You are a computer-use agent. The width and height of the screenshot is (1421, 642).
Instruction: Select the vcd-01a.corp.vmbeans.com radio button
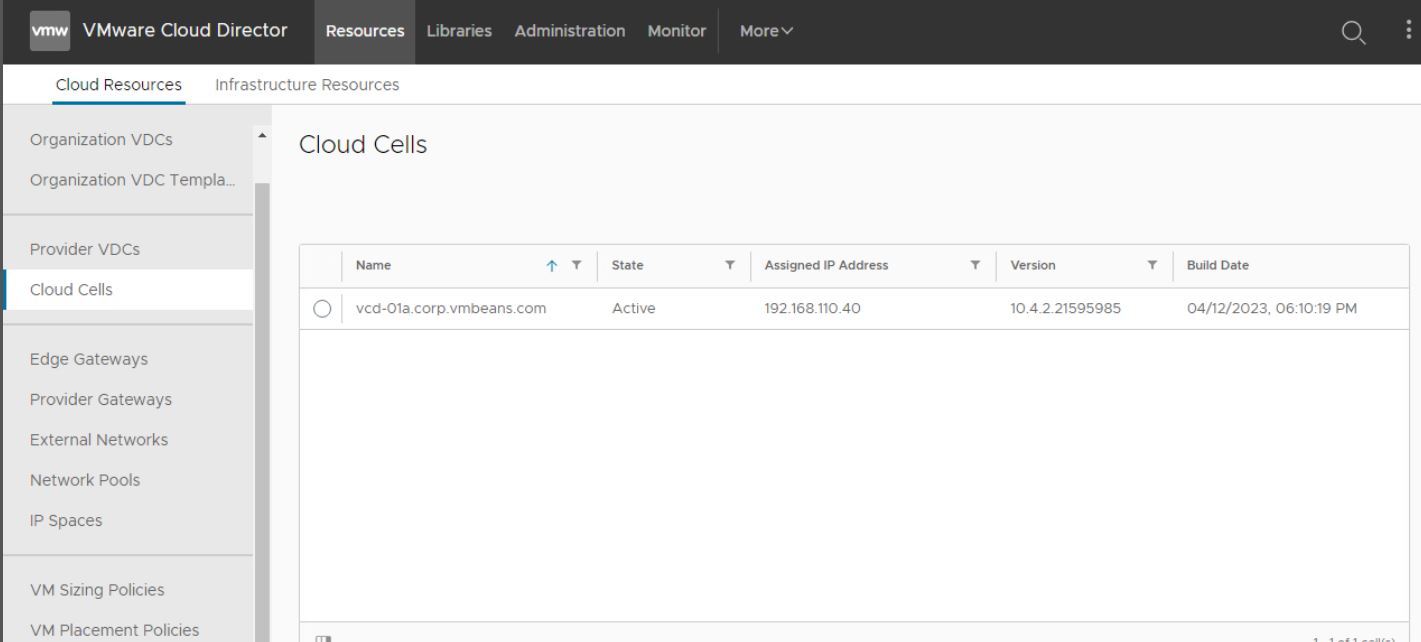[322, 309]
